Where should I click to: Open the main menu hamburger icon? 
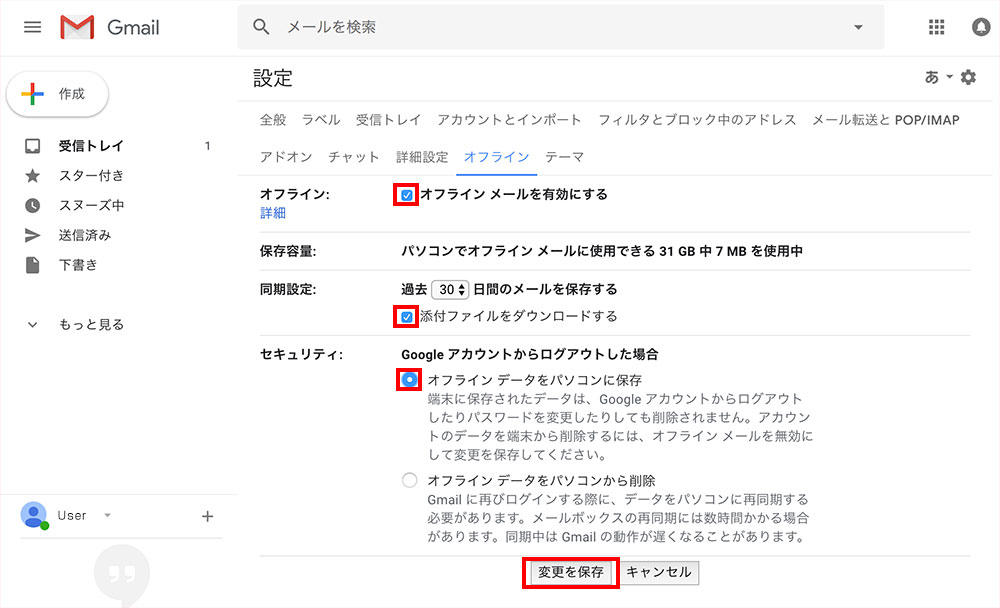click(x=32, y=27)
